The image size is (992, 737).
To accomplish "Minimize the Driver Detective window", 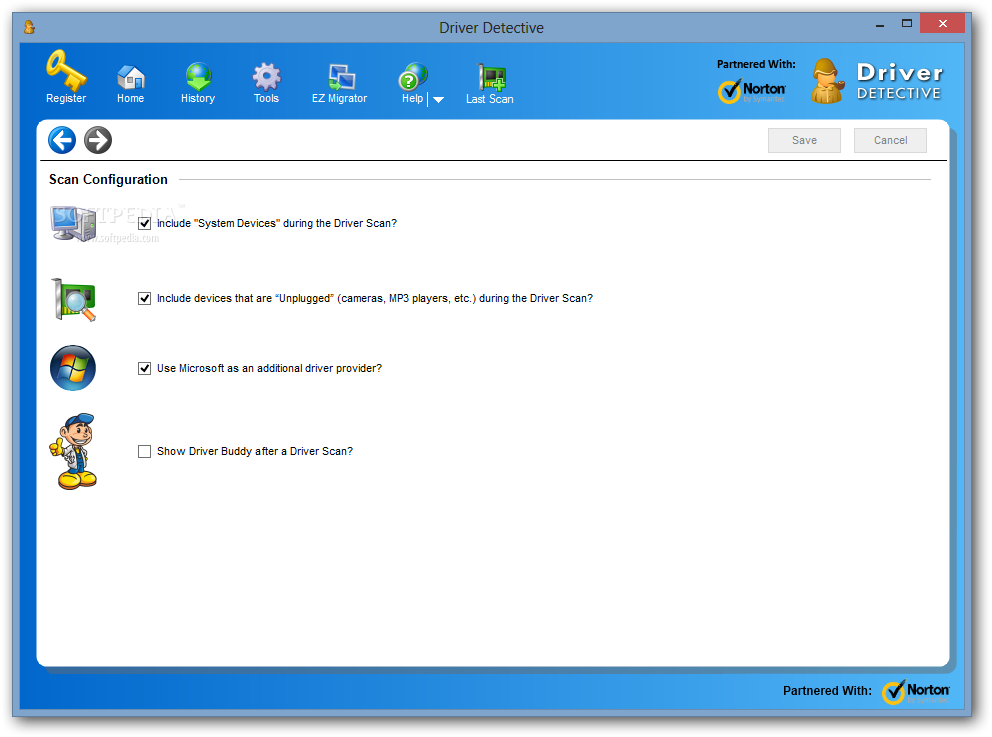I will click(879, 24).
